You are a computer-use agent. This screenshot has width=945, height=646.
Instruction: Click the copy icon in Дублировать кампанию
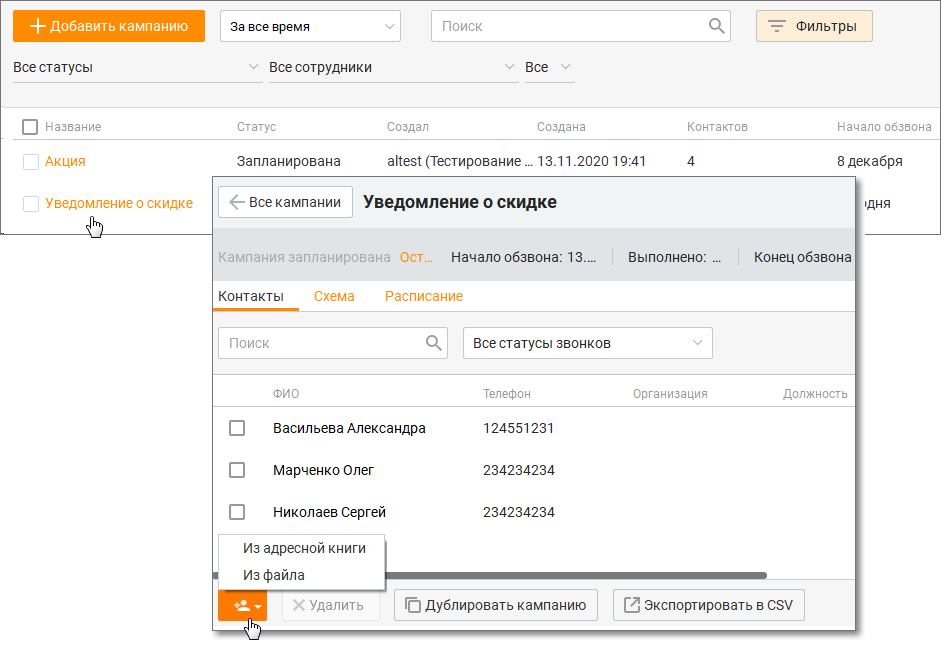point(412,605)
